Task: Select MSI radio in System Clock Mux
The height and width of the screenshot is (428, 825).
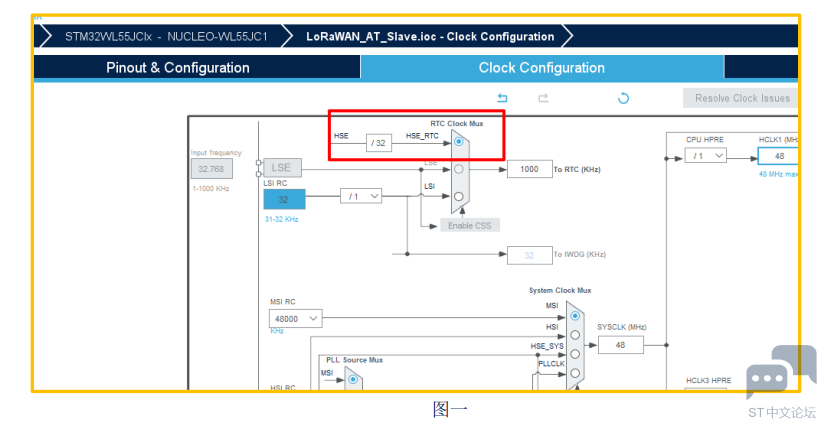Action: click(575, 316)
